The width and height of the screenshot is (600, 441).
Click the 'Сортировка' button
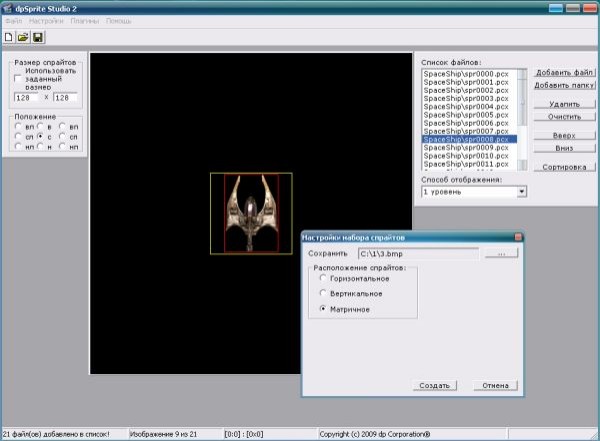click(564, 168)
